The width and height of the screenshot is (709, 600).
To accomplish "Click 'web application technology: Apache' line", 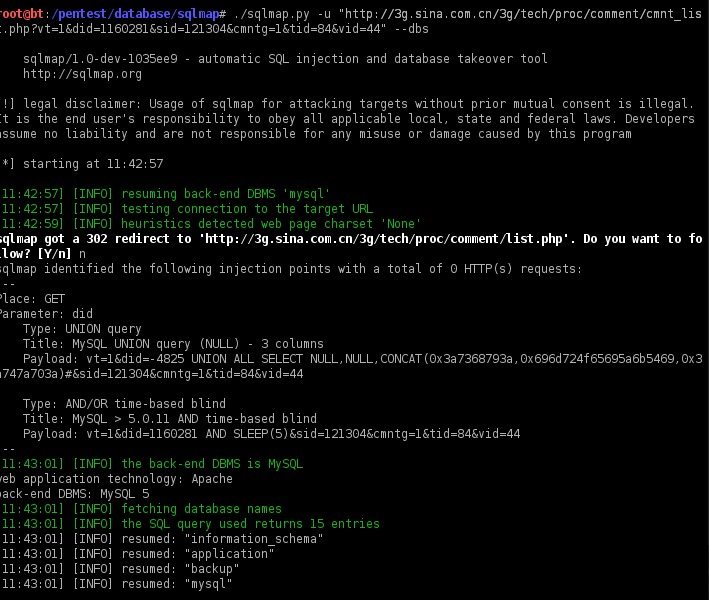I will (x=116, y=479).
